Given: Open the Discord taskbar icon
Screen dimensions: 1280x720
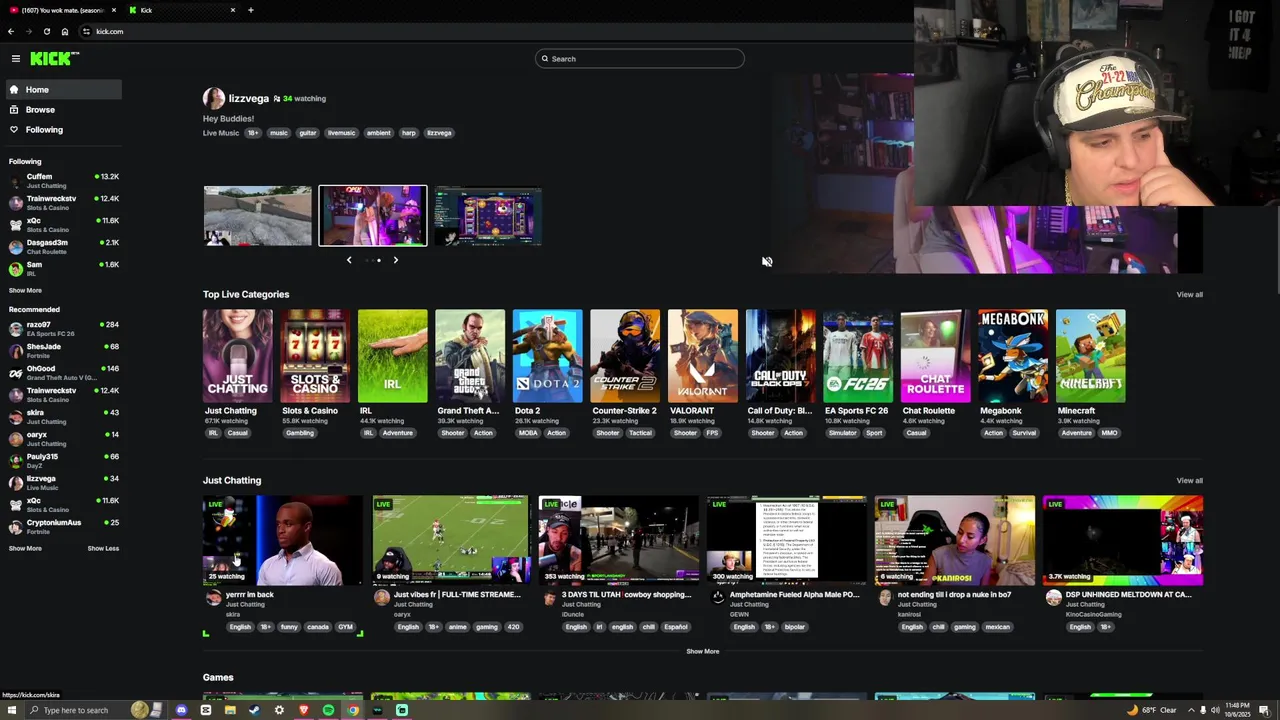Looking at the screenshot, I should pyautogui.click(x=181, y=710).
